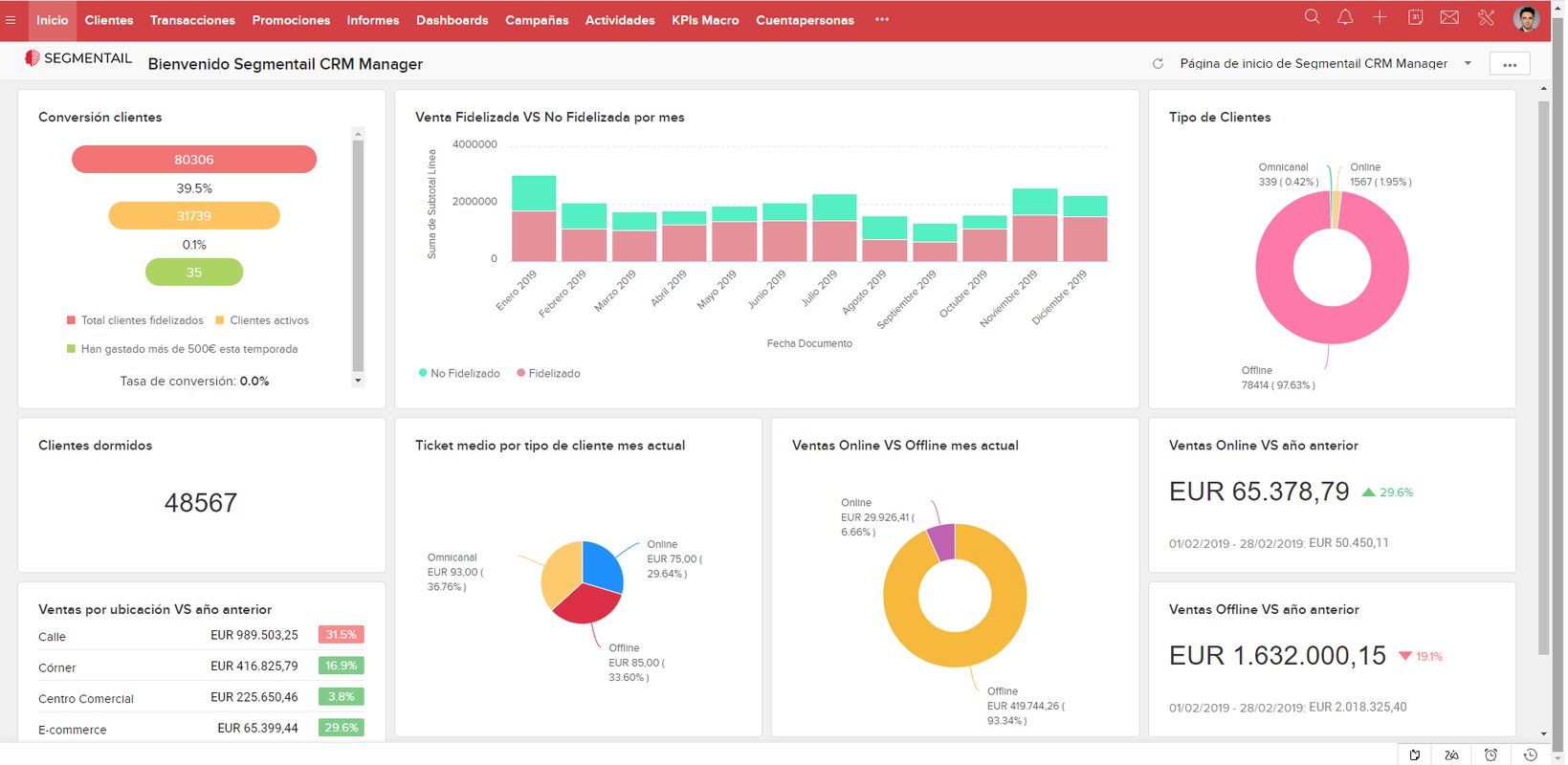Image resolution: width=1568 pixels, height=765 pixels.
Task: Click the Conversión clientes scrollbar down arrow
Action: [358, 381]
